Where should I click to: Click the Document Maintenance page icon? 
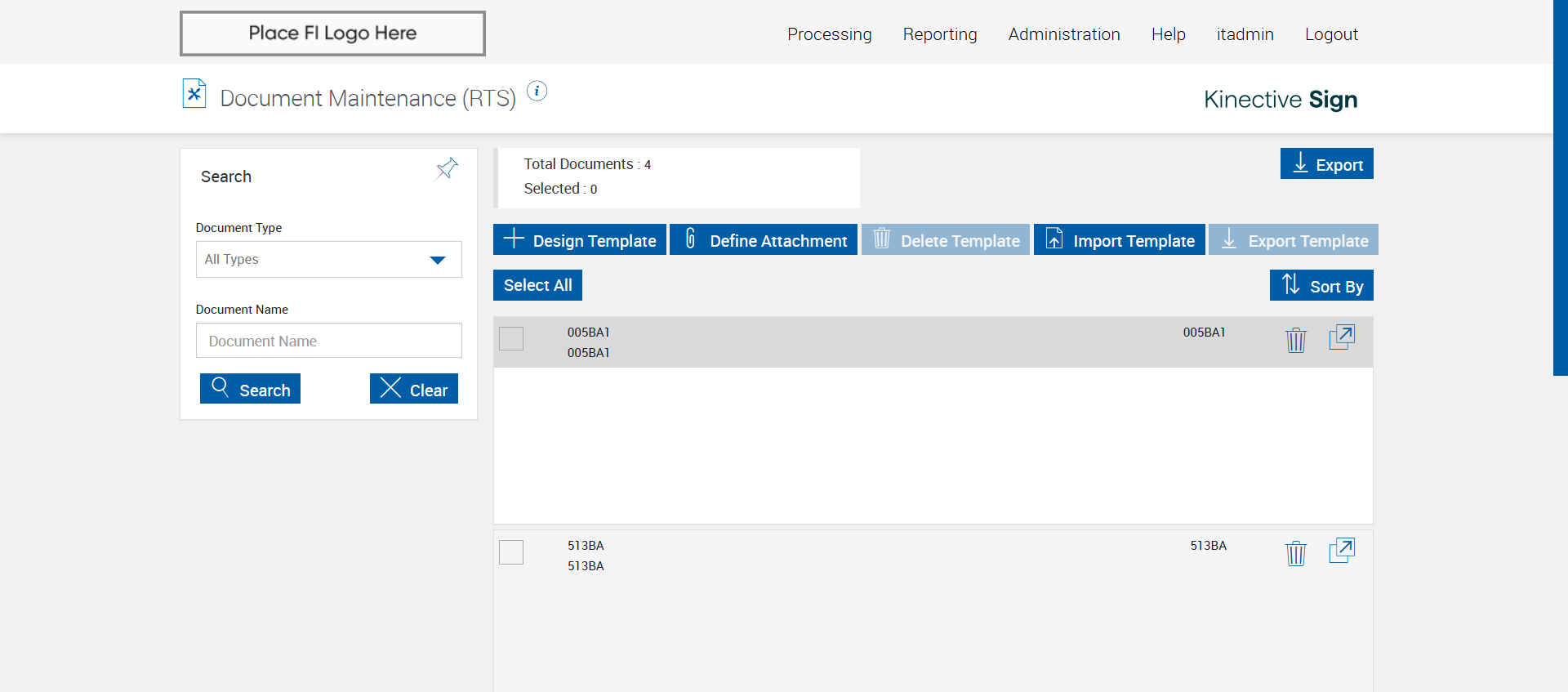[x=194, y=94]
